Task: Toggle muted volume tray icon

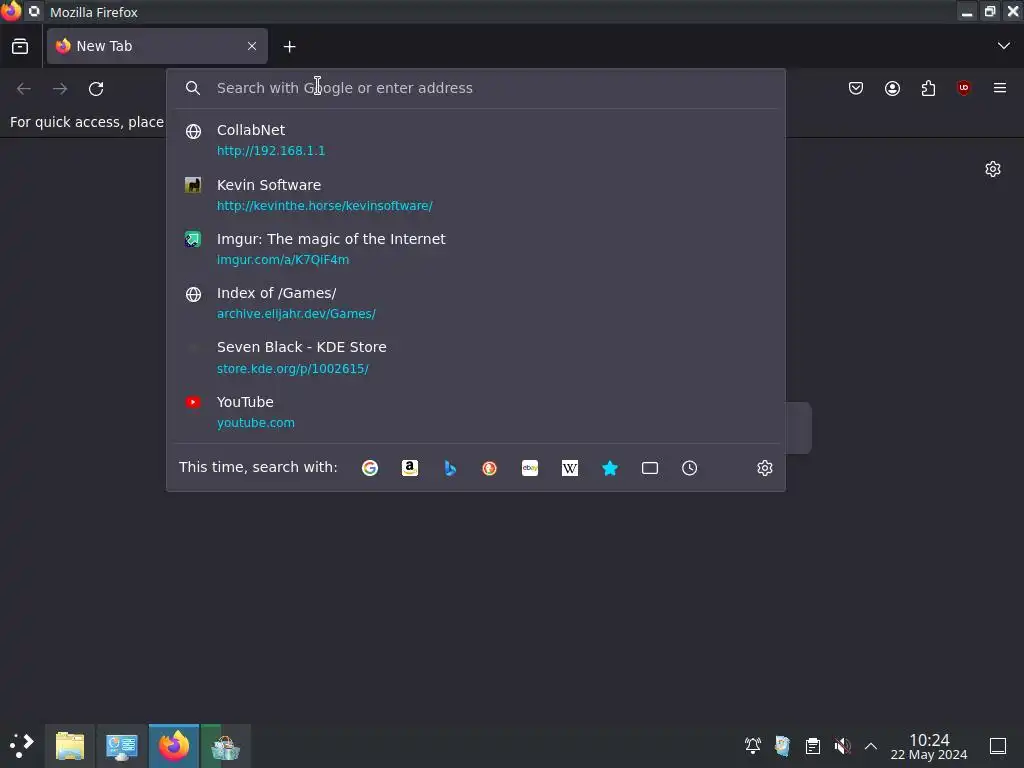Action: point(842,745)
